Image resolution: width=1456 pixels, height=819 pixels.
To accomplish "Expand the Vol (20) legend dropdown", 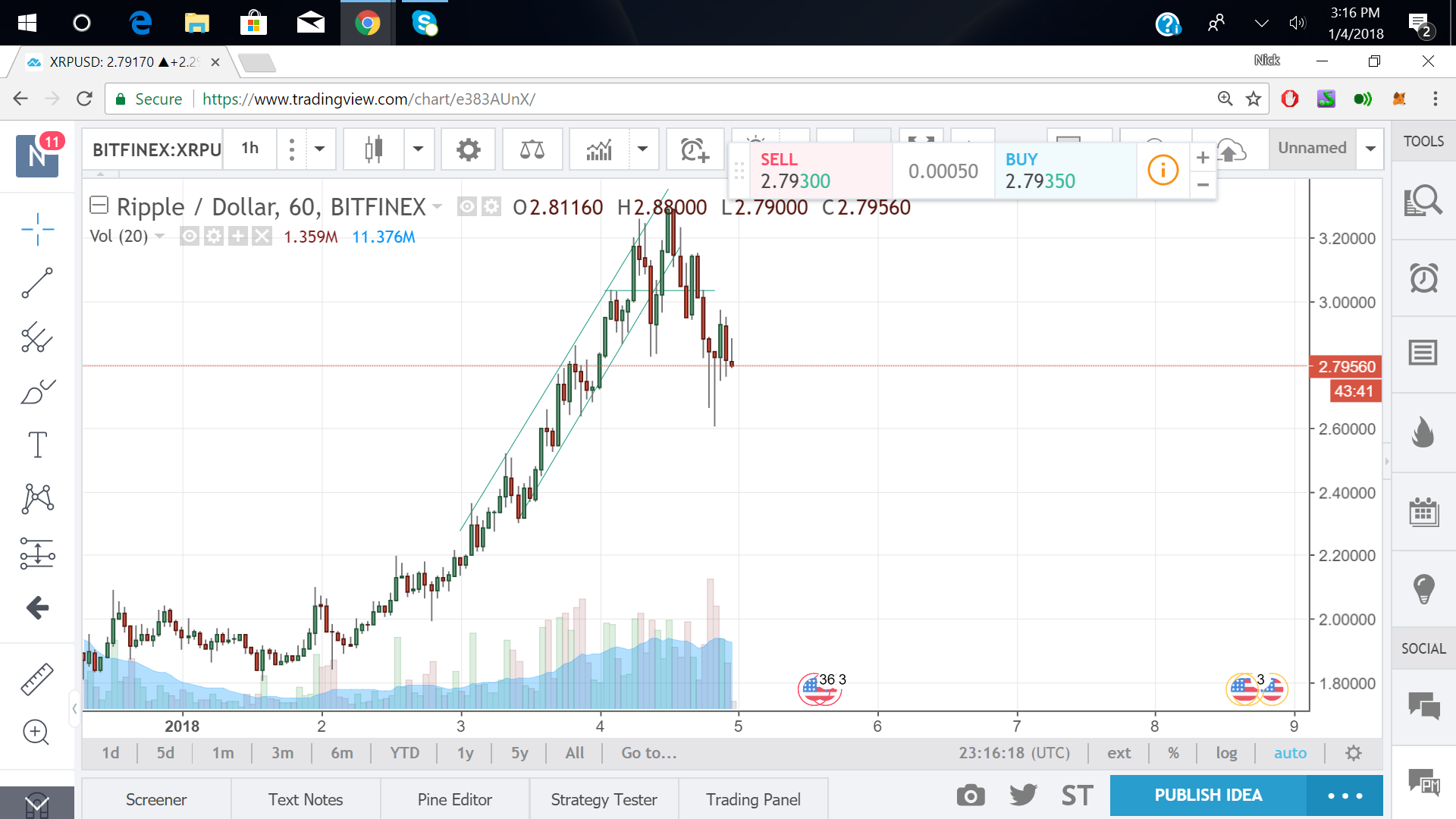I will tap(159, 237).
